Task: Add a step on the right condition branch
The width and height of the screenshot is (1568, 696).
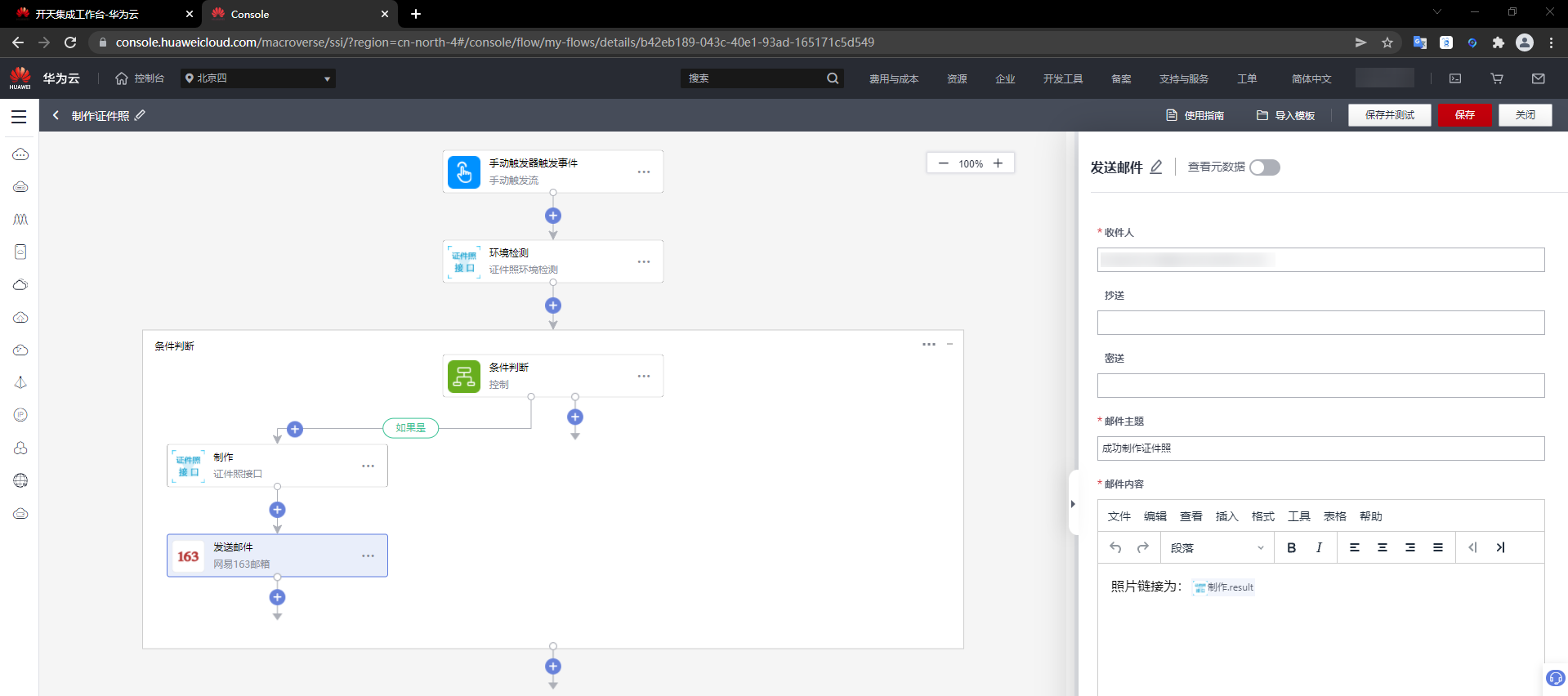Action: (575, 417)
